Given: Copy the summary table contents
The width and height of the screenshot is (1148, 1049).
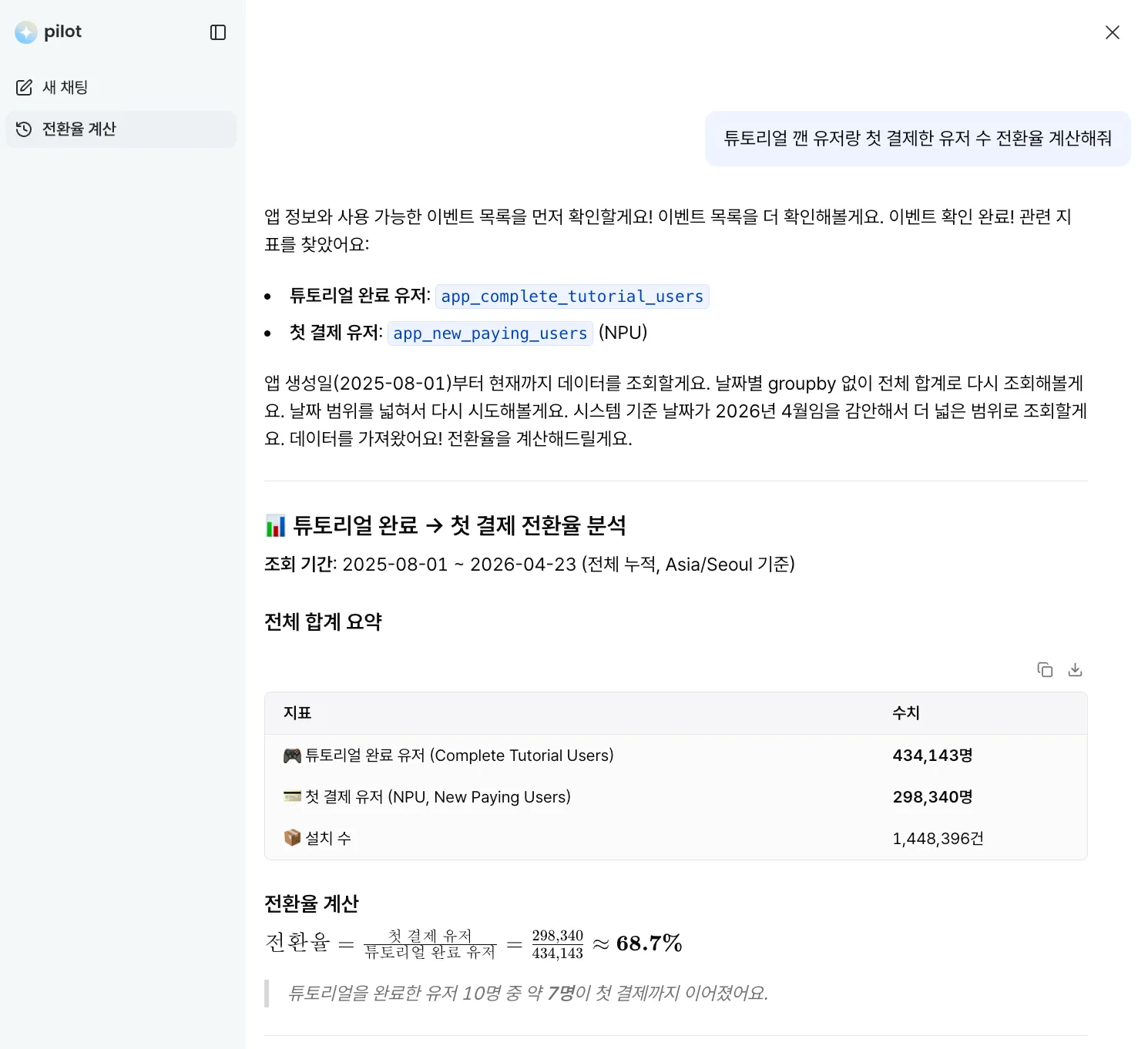Looking at the screenshot, I should (x=1045, y=670).
